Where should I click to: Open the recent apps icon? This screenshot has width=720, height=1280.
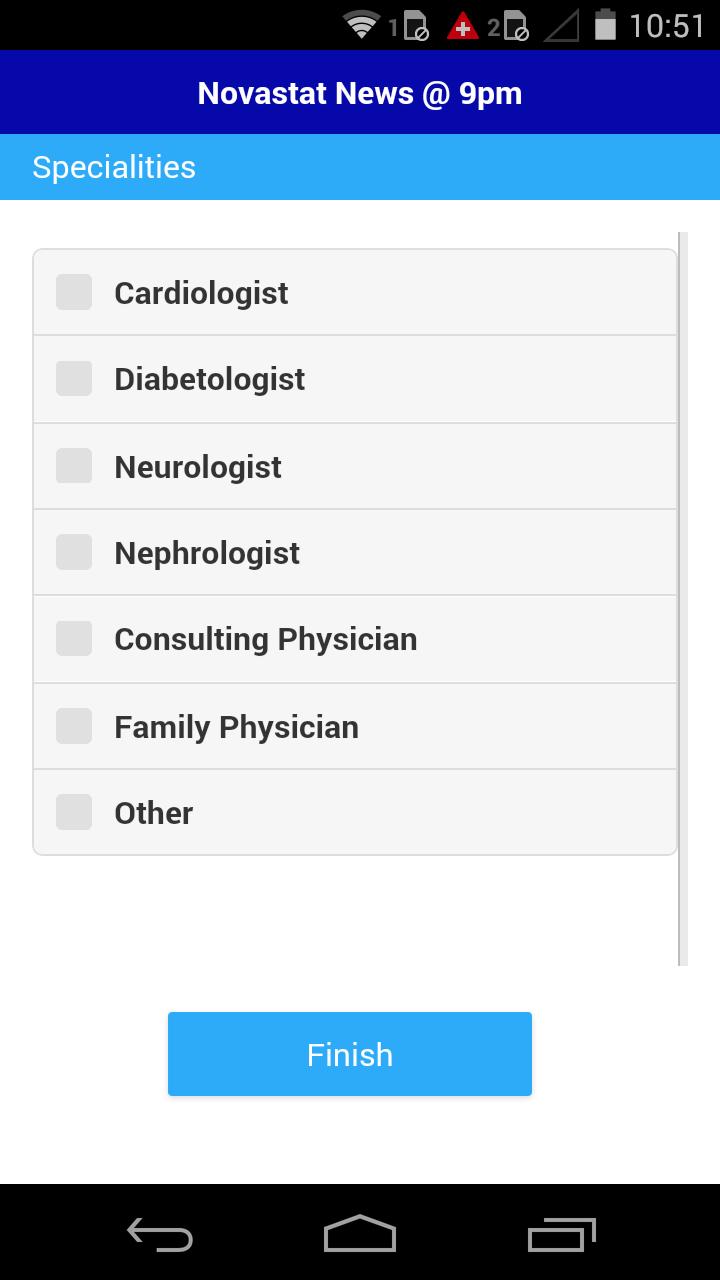pos(561,1234)
